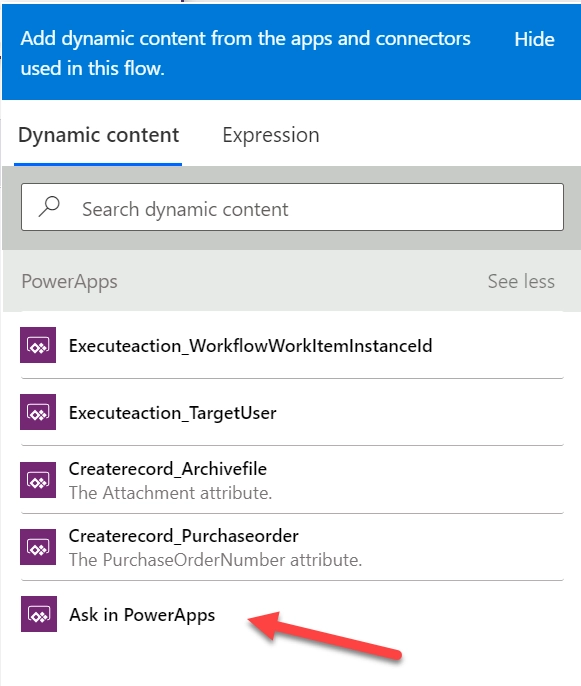Click the PowerApps section header label

tap(70, 282)
